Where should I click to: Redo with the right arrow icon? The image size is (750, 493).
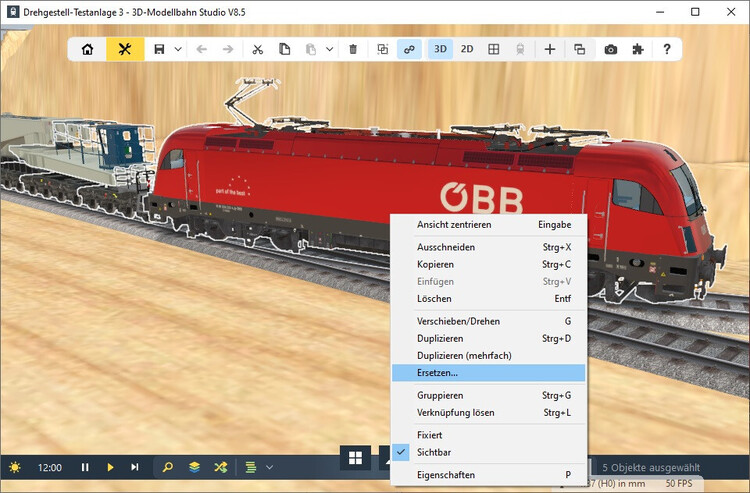coord(228,49)
